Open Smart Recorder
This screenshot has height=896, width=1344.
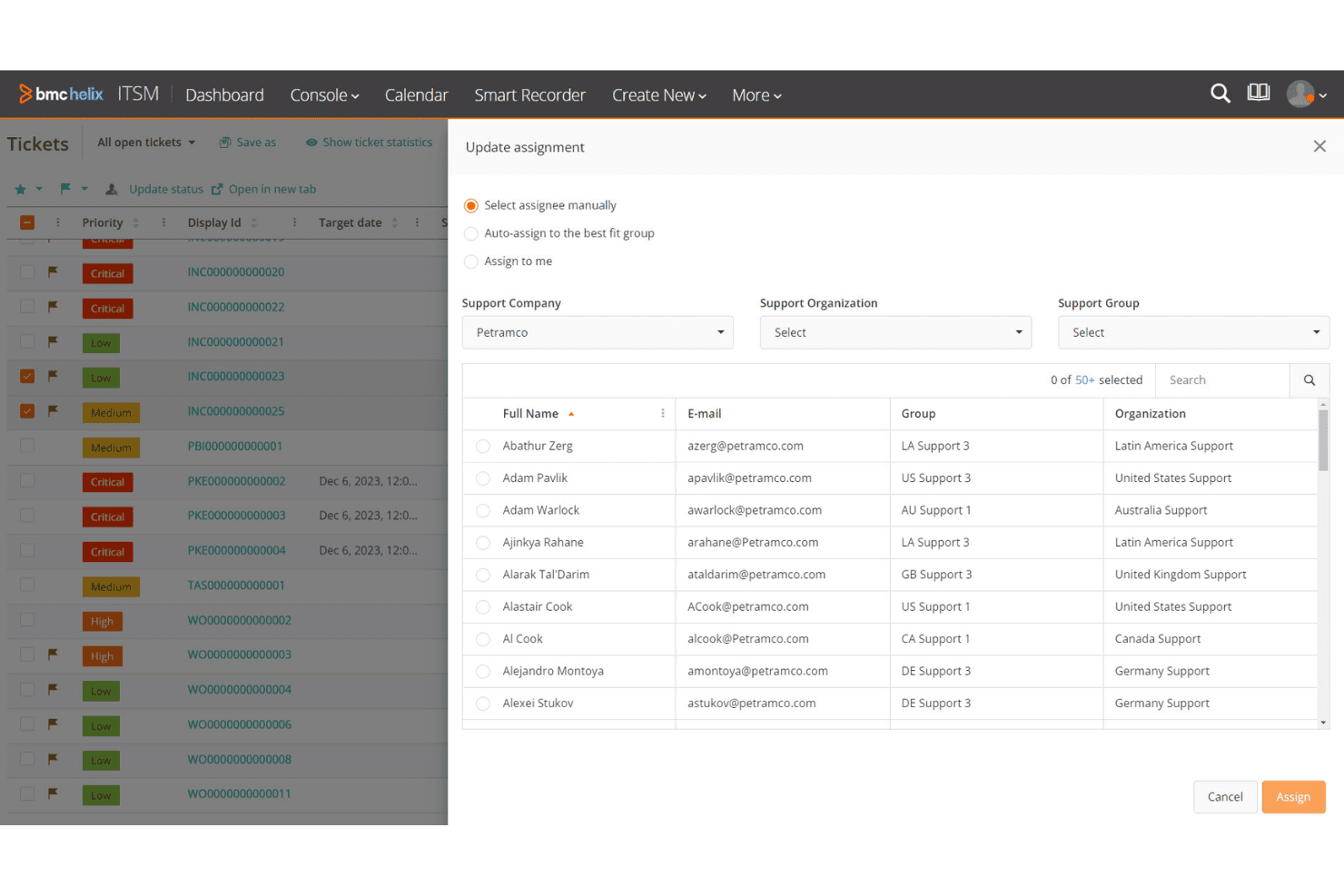(x=529, y=95)
